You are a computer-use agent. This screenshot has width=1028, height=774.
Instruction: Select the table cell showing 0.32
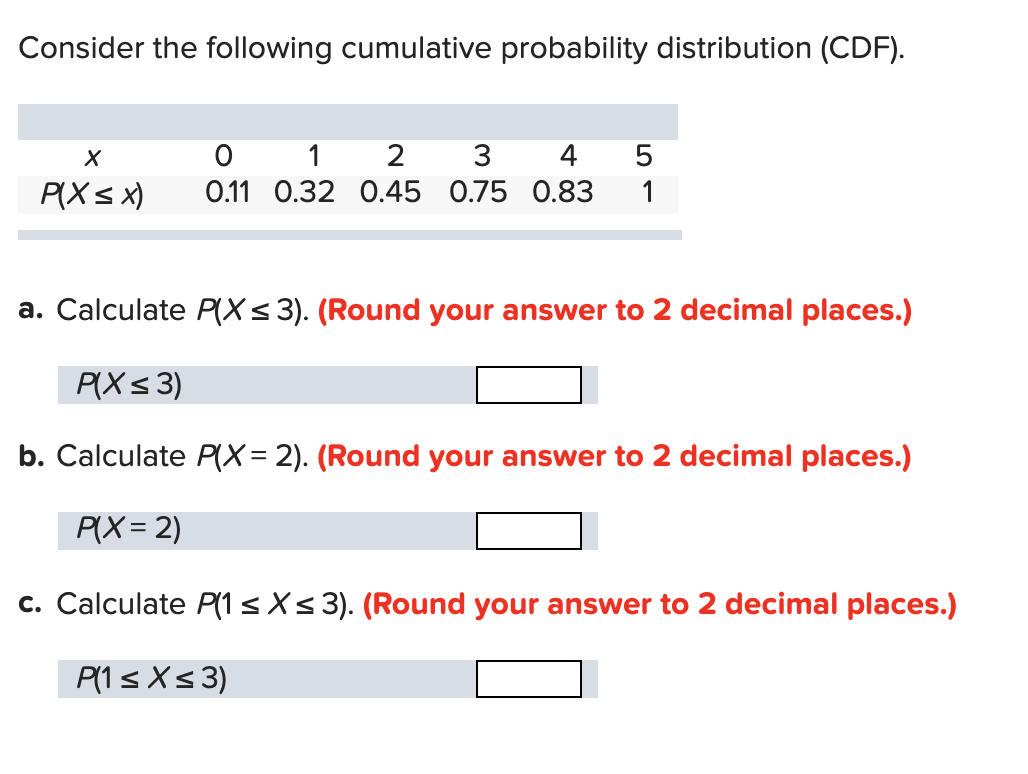pyautogui.click(x=307, y=192)
